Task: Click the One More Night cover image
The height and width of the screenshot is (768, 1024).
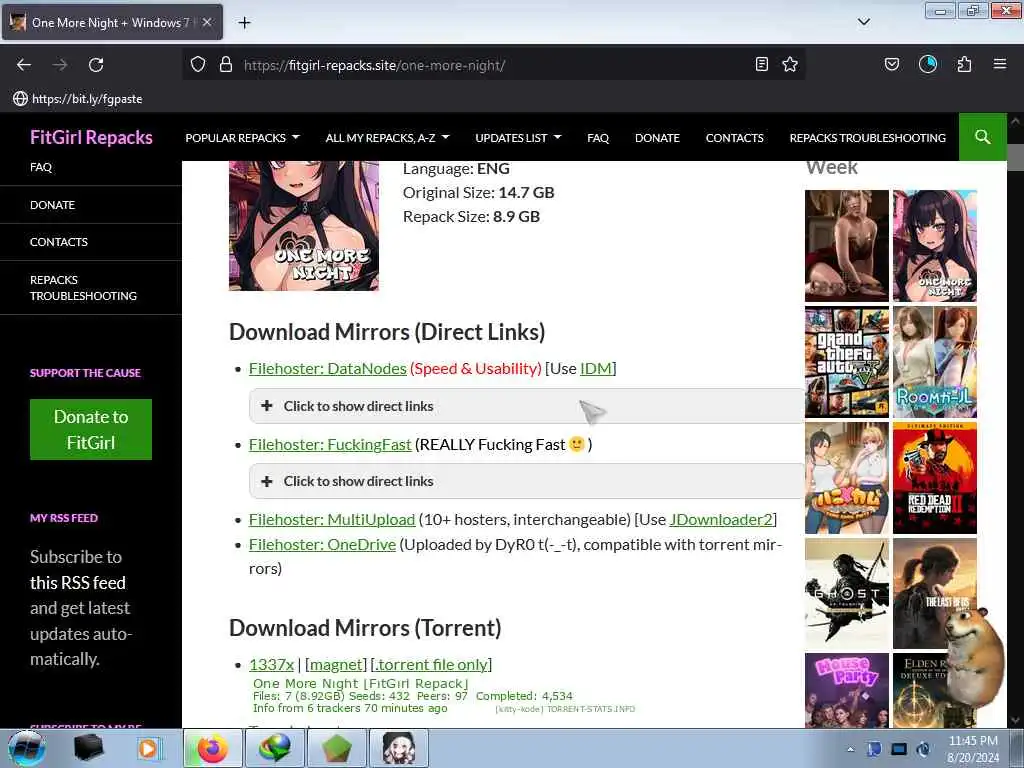Action: pyautogui.click(x=304, y=226)
